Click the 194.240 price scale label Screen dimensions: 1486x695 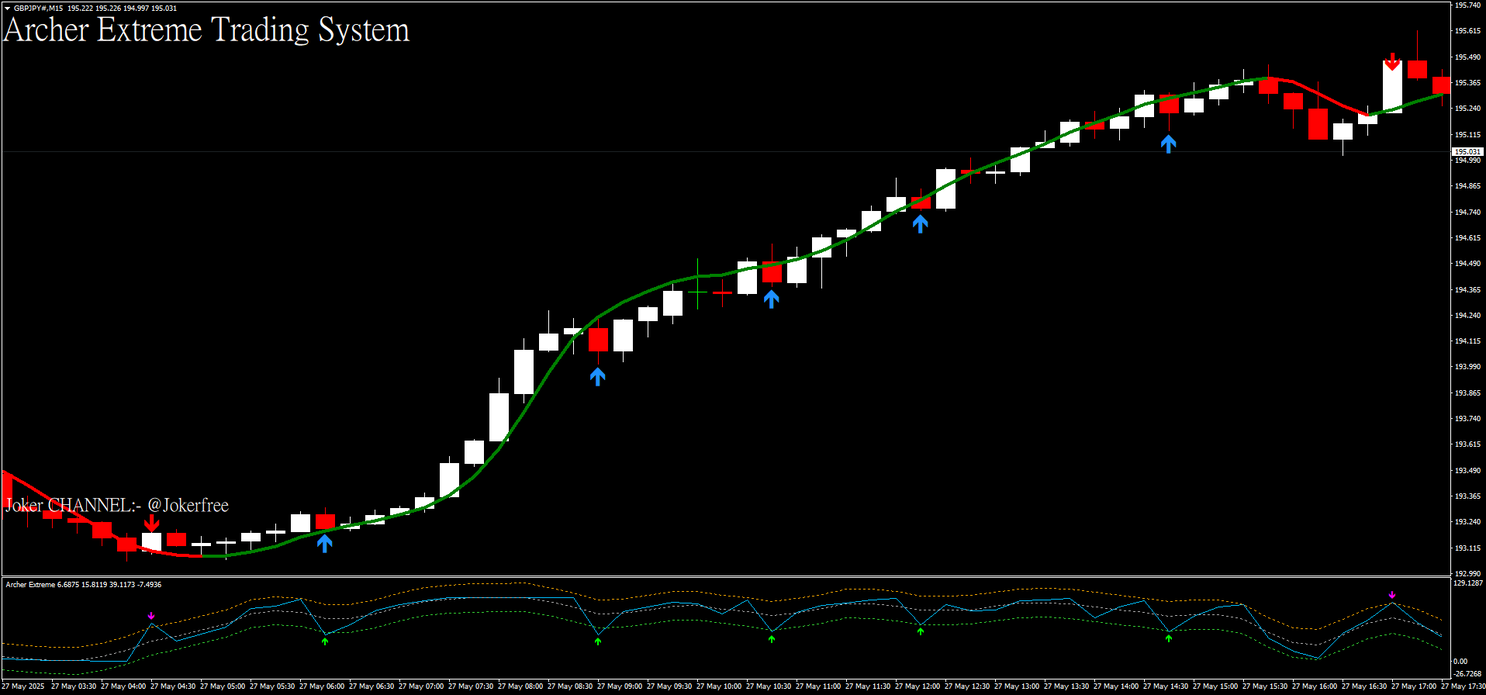pos(1467,316)
